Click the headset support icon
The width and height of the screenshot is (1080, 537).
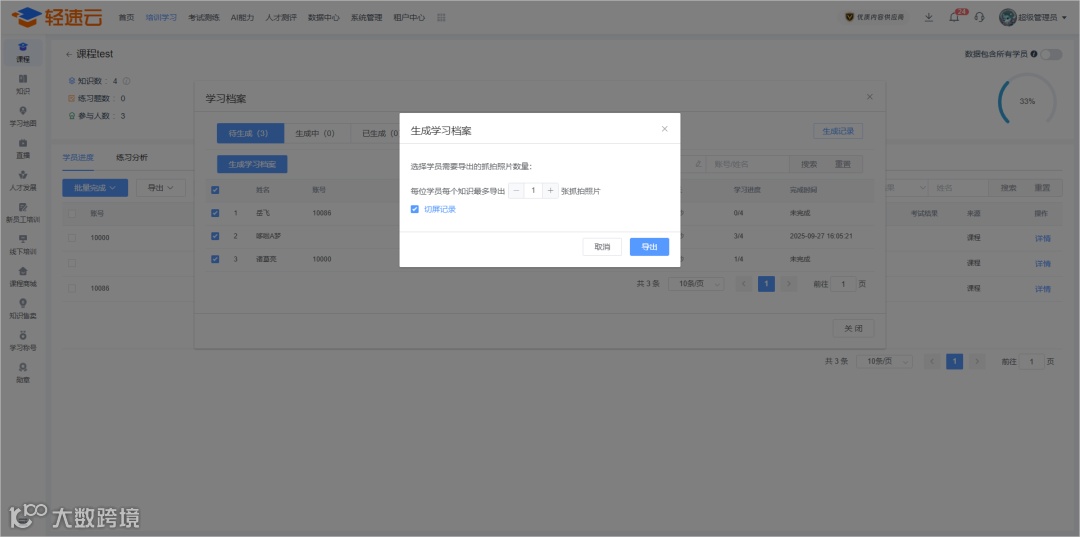pos(979,17)
